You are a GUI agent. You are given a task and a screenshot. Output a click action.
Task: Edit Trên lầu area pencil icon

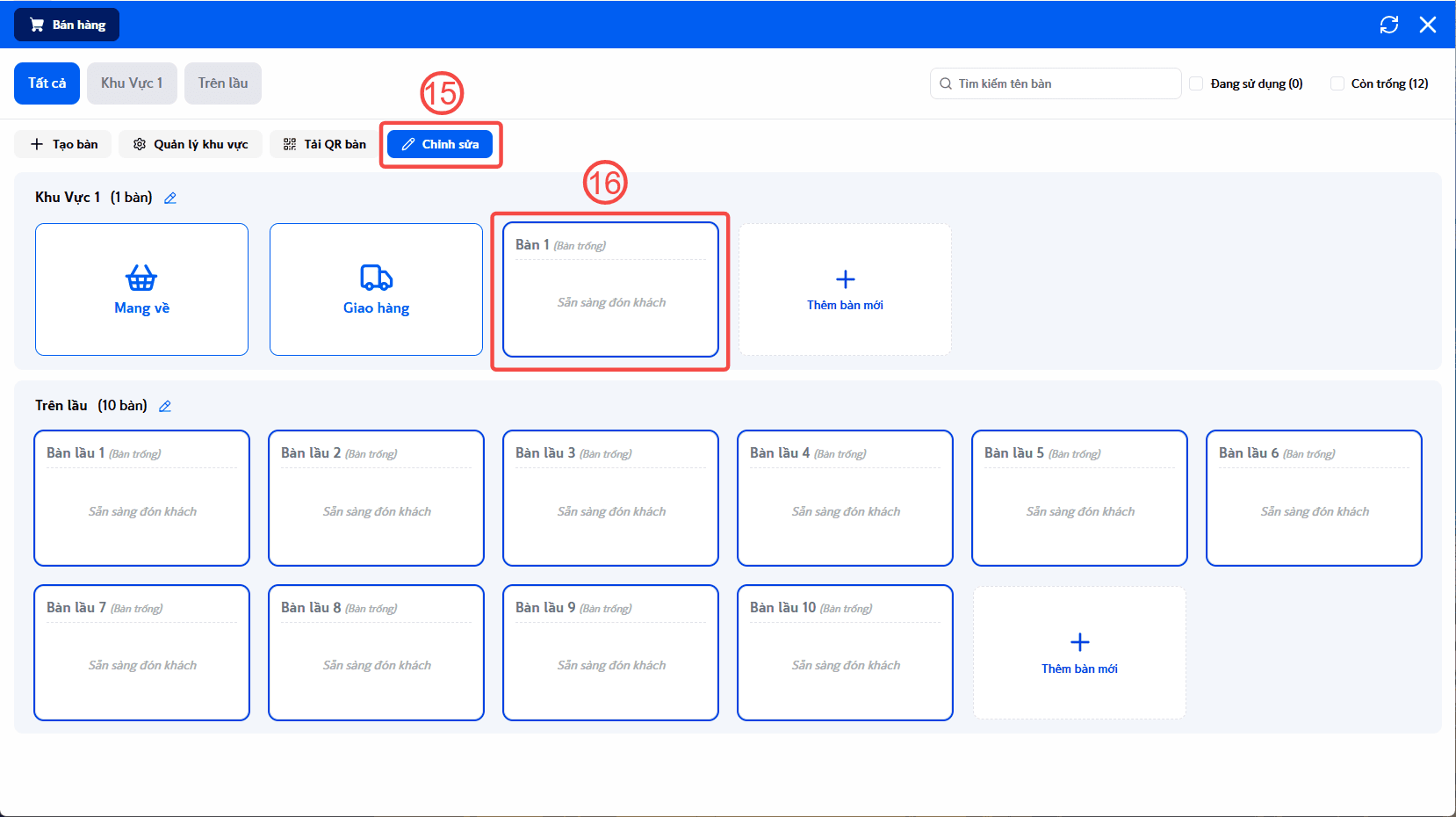pyautogui.click(x=165, y=406)
